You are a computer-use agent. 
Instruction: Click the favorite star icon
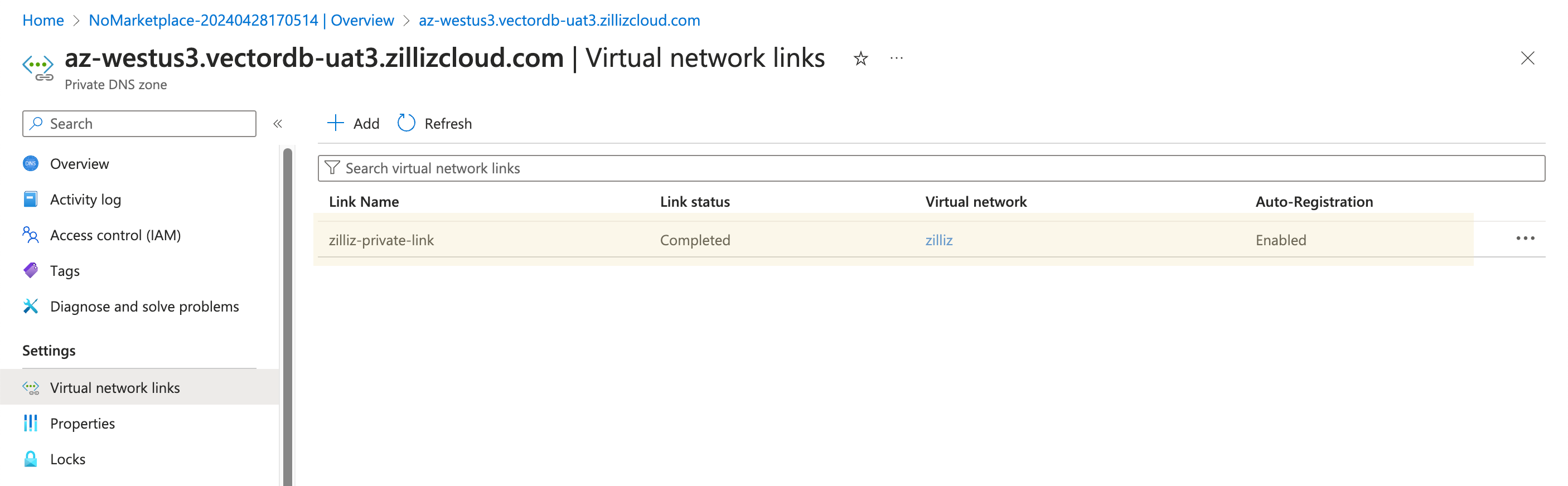coord(860,59)
